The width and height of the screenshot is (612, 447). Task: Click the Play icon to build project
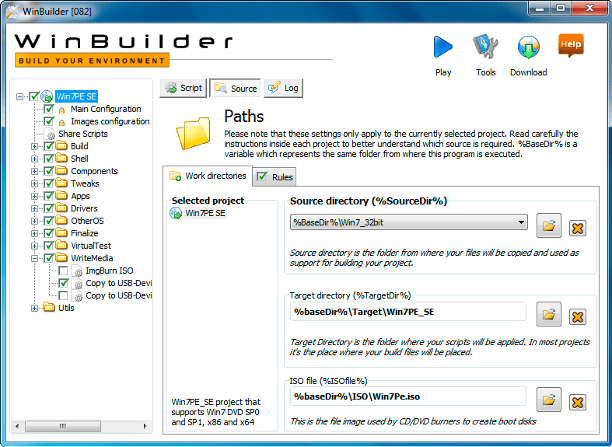443,47
